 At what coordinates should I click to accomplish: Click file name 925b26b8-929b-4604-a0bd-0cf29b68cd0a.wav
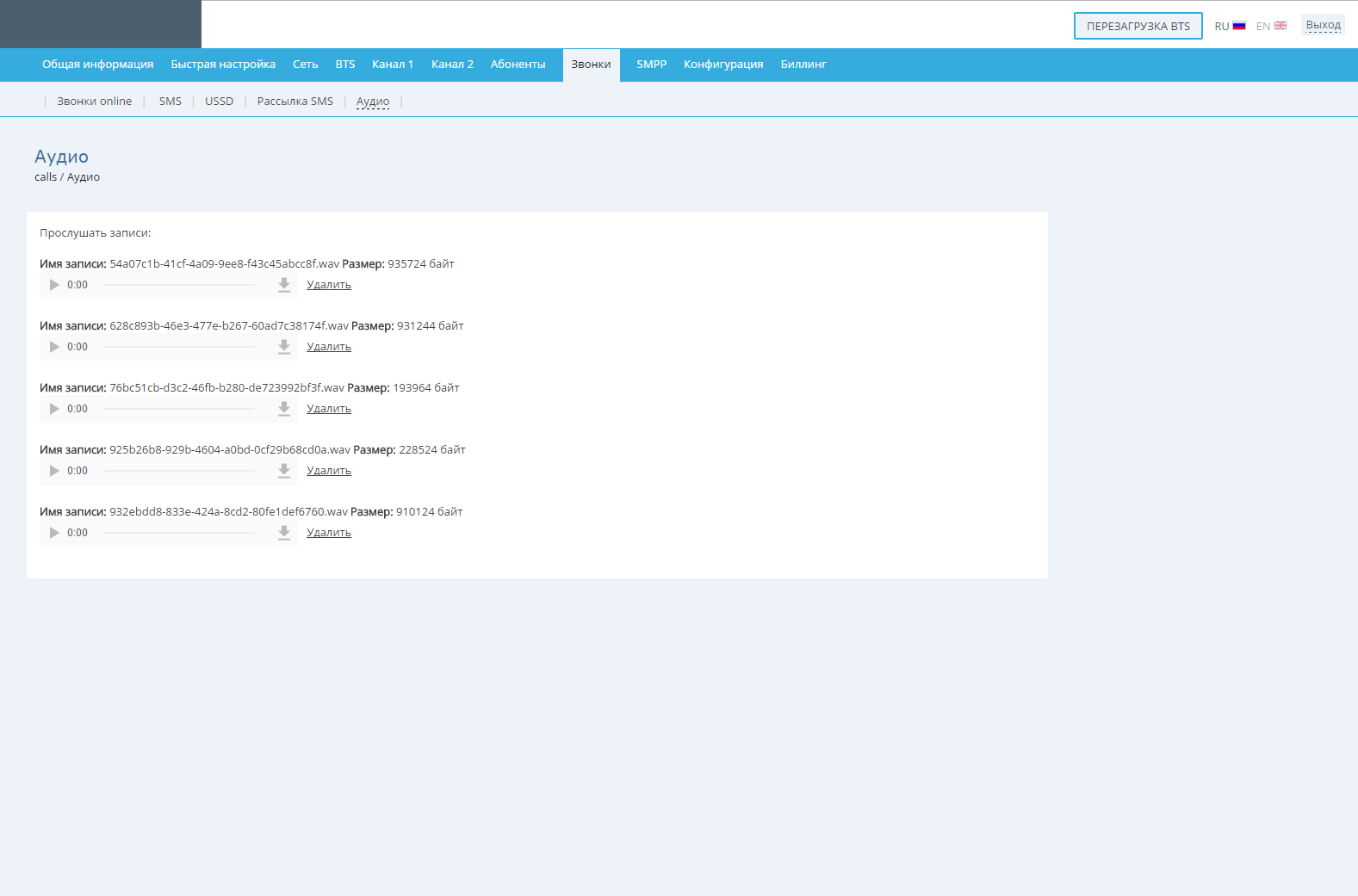pos(230,450)
